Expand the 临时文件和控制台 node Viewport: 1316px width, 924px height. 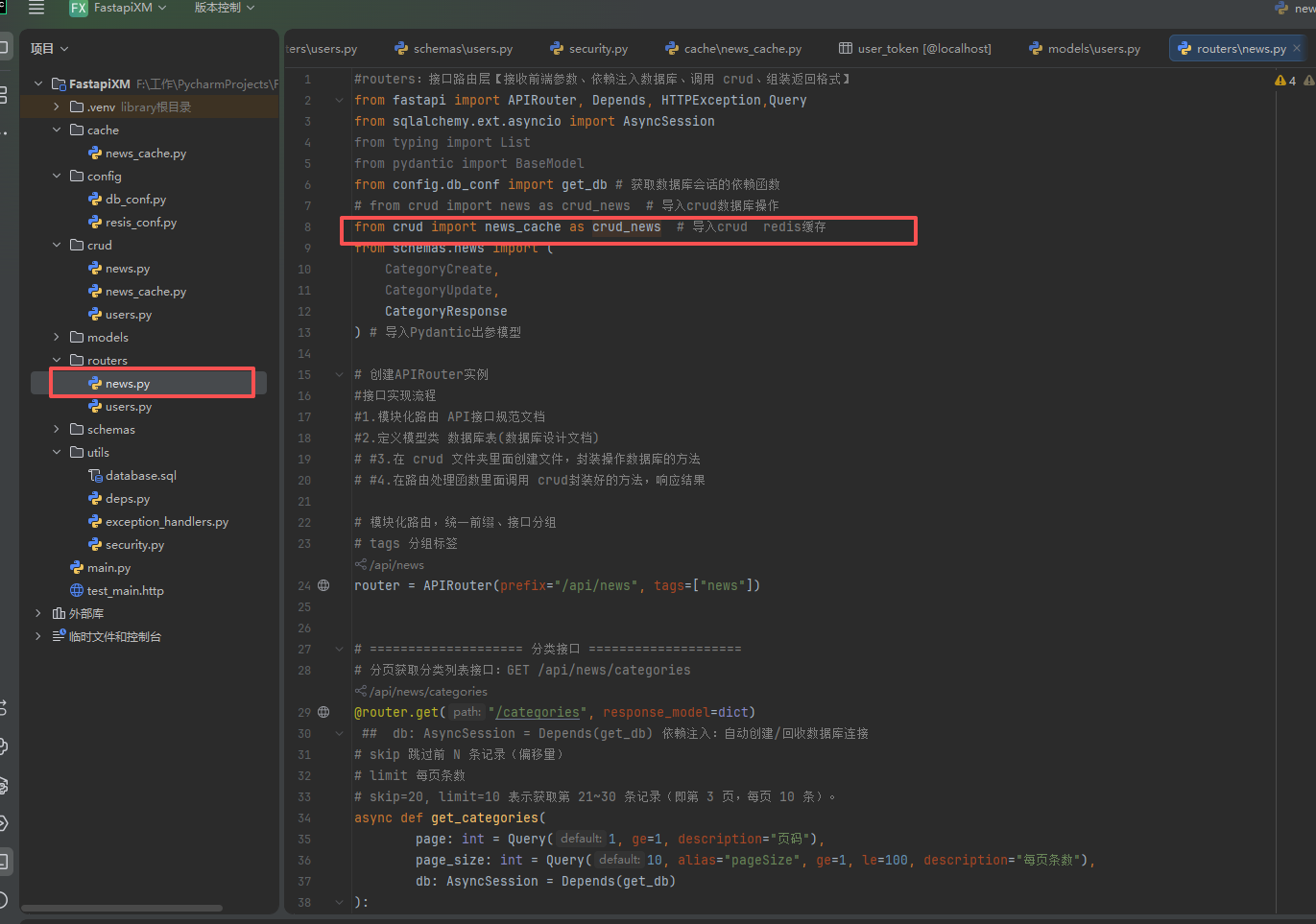38,637
